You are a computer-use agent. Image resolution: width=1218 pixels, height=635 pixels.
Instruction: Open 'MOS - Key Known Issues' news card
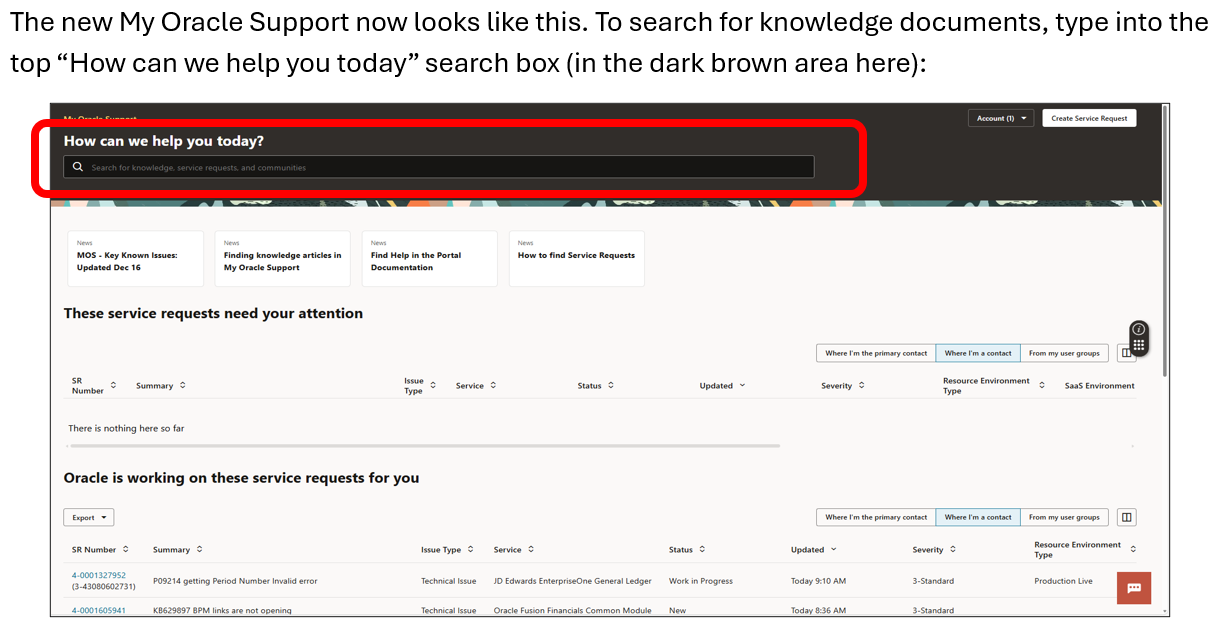135,260
